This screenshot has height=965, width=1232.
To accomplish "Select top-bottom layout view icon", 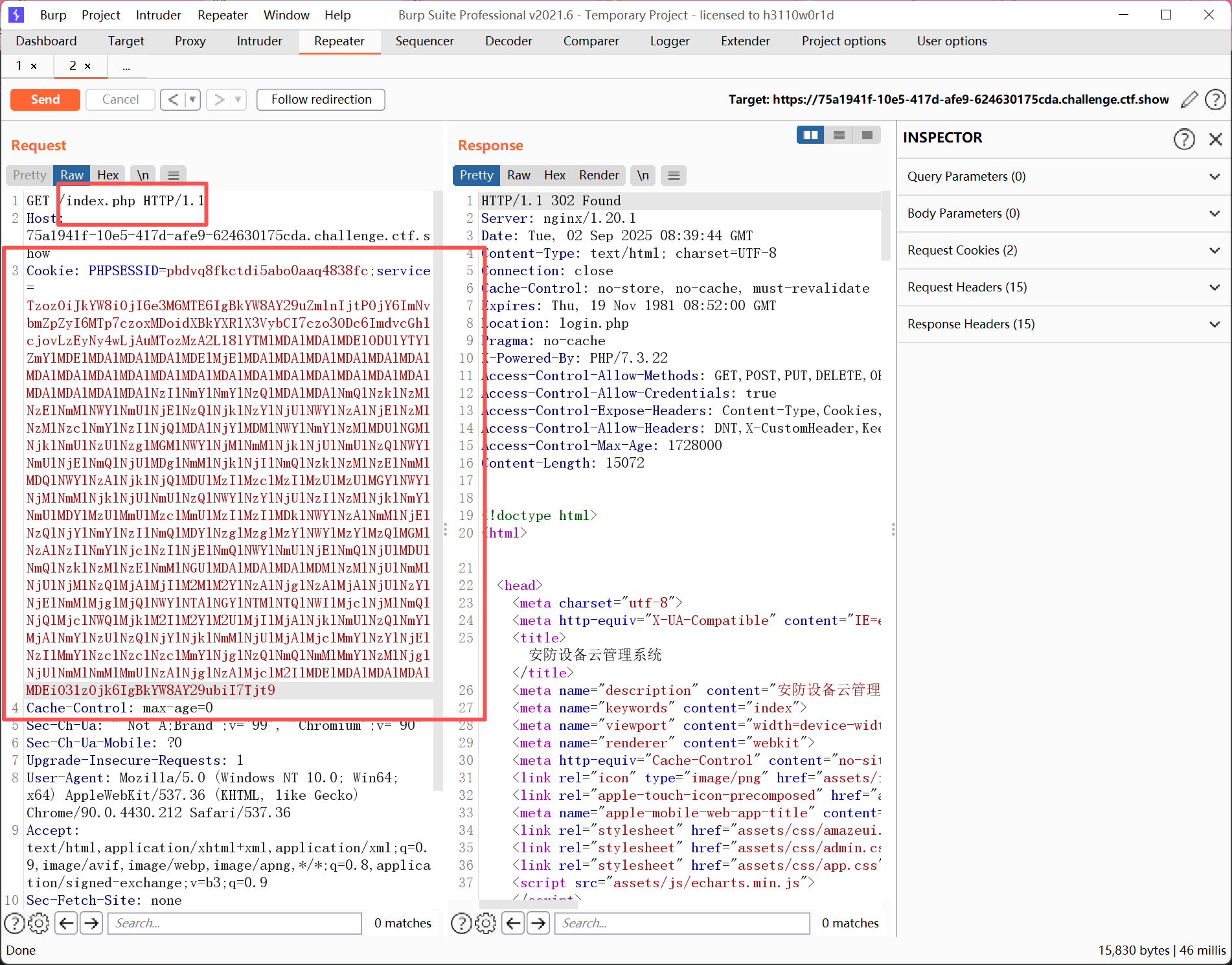I will (839, 135).
